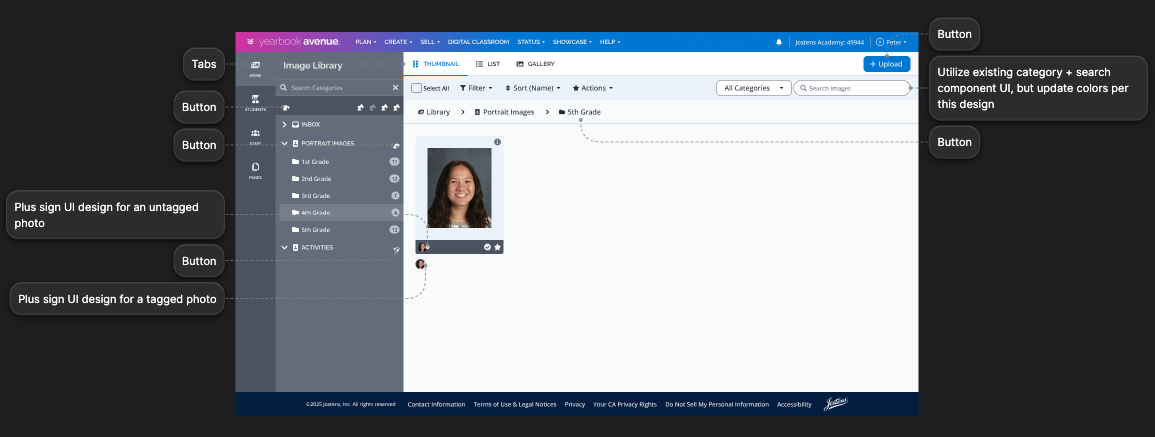Viewport: 1155px width, 437px height.
Task: Open the All Categories dropdown
Action: pyautogui.click(x=754, y=88)
